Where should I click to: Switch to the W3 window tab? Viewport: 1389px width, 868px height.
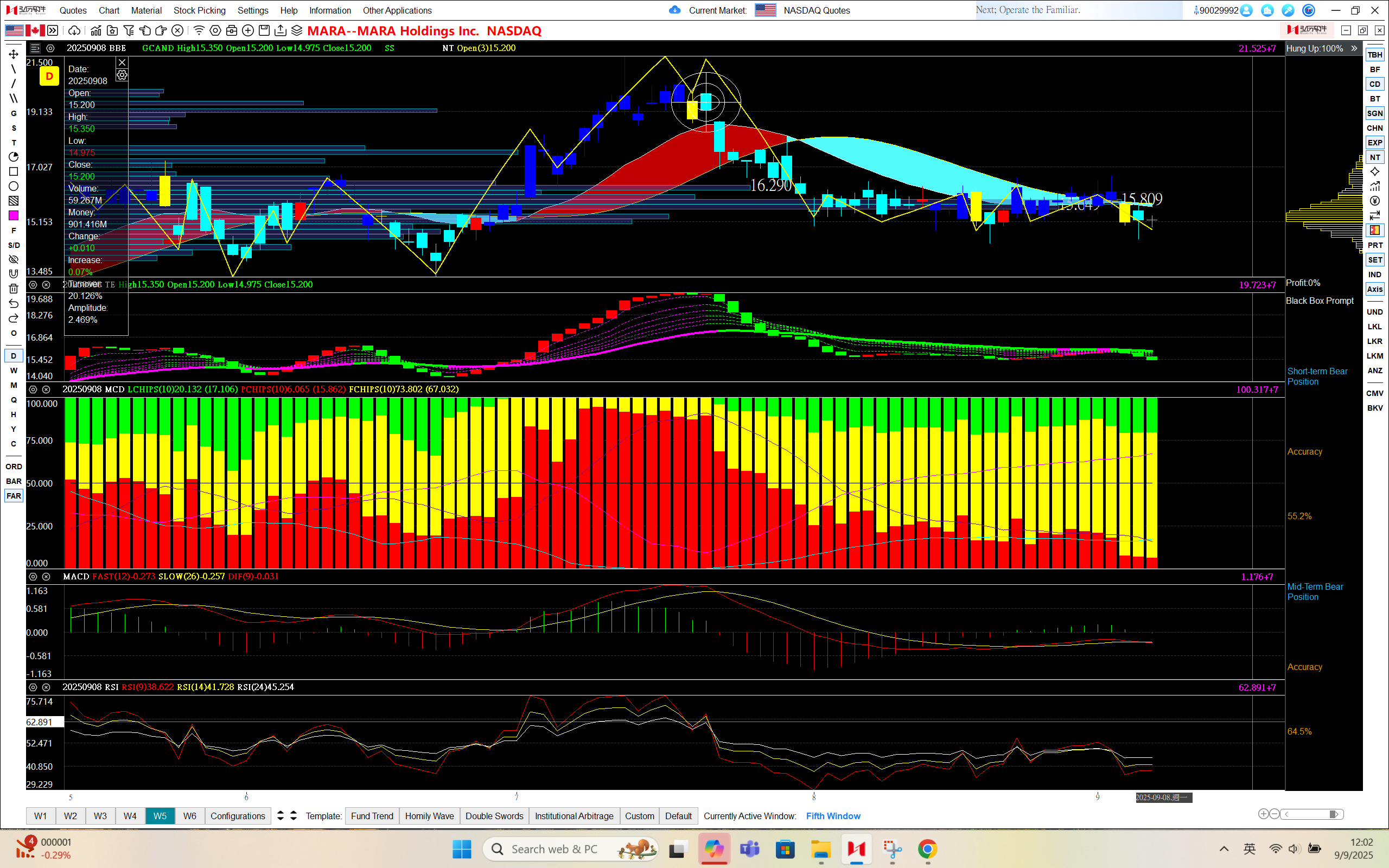tap(100, 816)
